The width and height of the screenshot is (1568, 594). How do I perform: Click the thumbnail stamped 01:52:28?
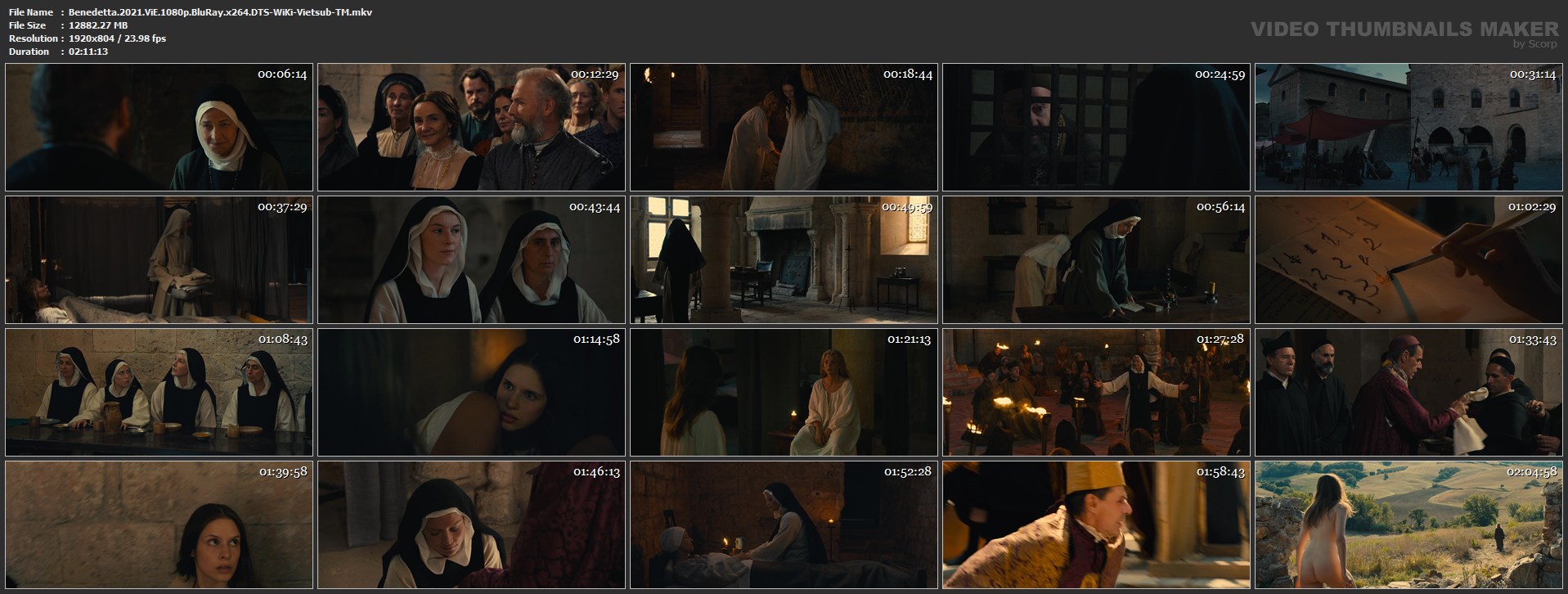(x=784, y=524)
